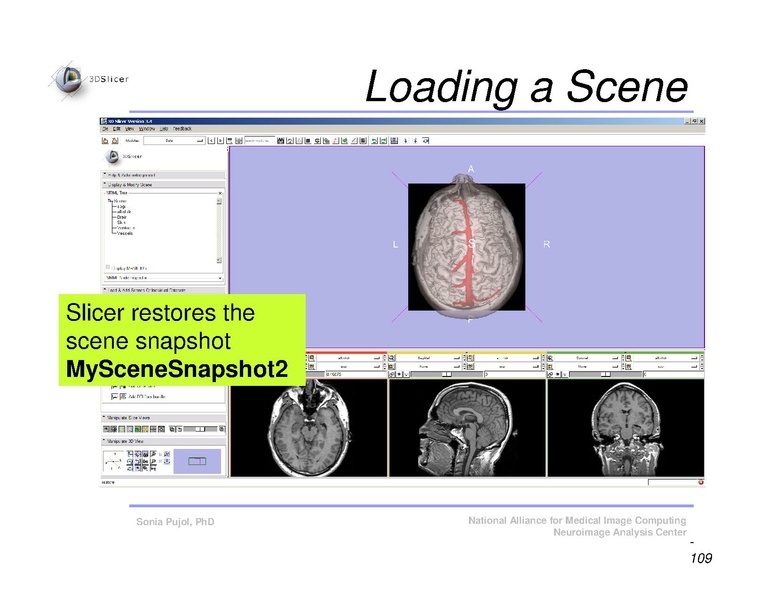Select the view rotate mouse mode icon
This screenshot has height=600, width=776.
point(425,141)
